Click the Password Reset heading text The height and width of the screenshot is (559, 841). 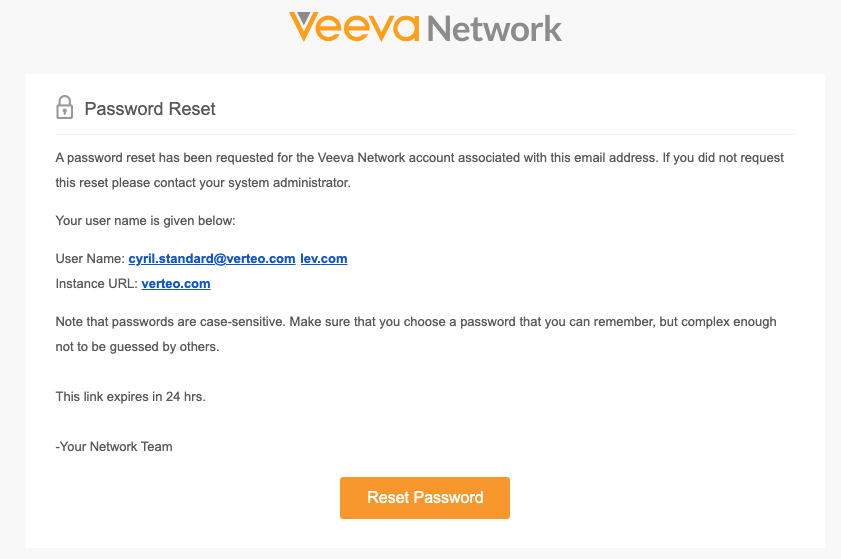tap(150, 109)
